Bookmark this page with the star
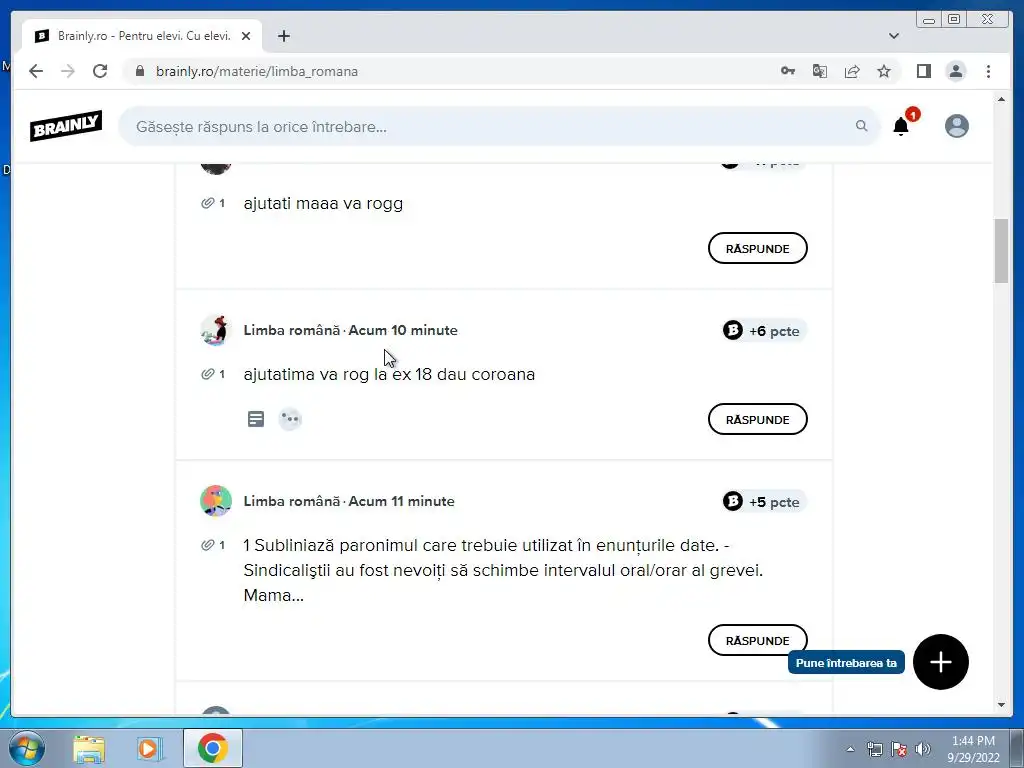Image resolution: width=1024 pixels, height=768 pixels. coord(884,71)
